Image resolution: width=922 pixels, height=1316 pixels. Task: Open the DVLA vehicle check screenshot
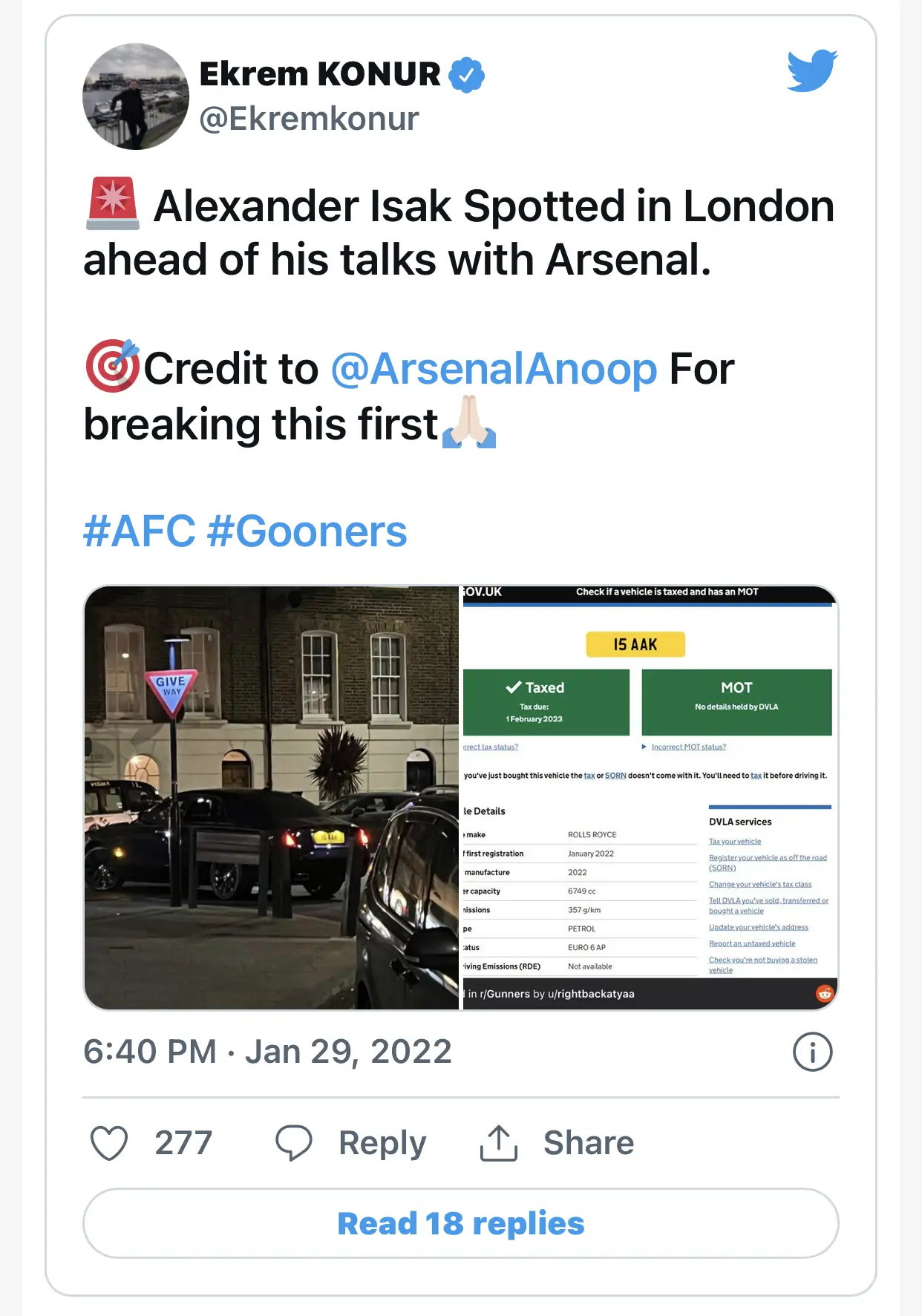pyautogui.click(x=649, y=798)
